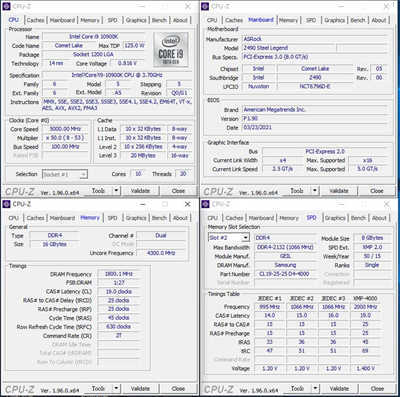Viewport: 400px width, 397px height.
Task: Click the Max Bandwidth value DDR4-2132 (1066 MHz)
Action: [x=285, y=247]
